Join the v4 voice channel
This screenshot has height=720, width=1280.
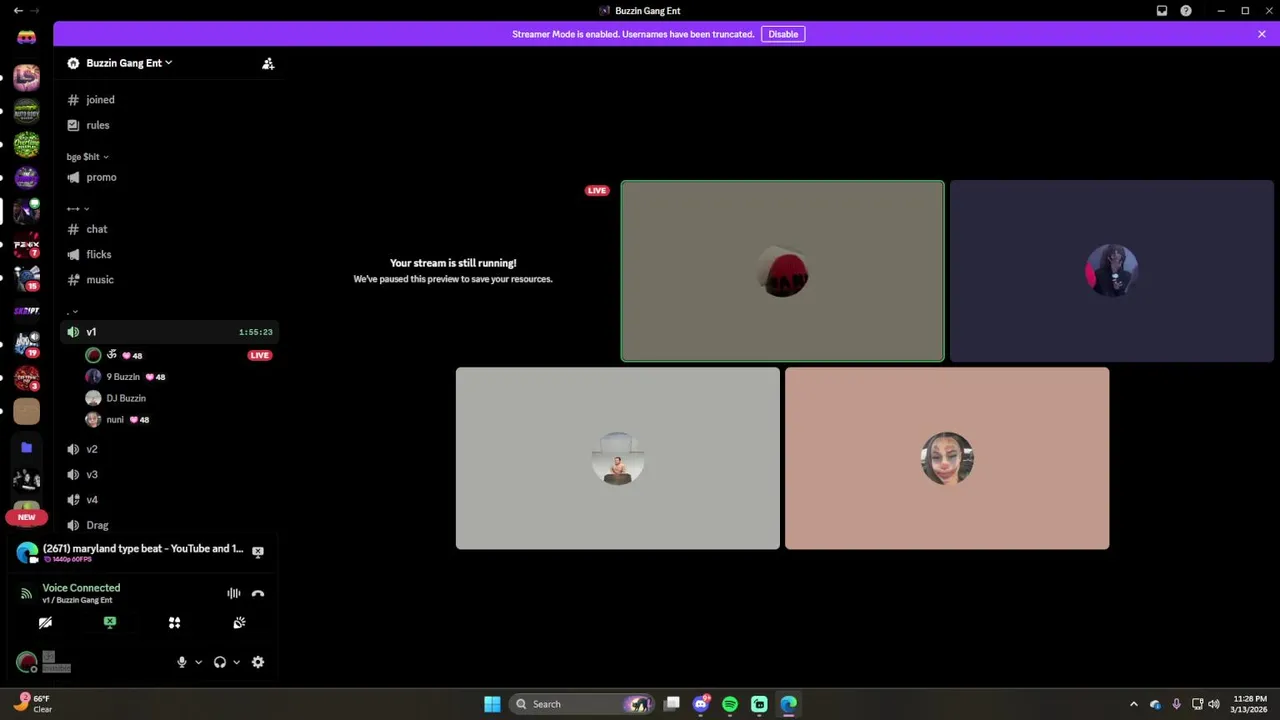(168, 499)
